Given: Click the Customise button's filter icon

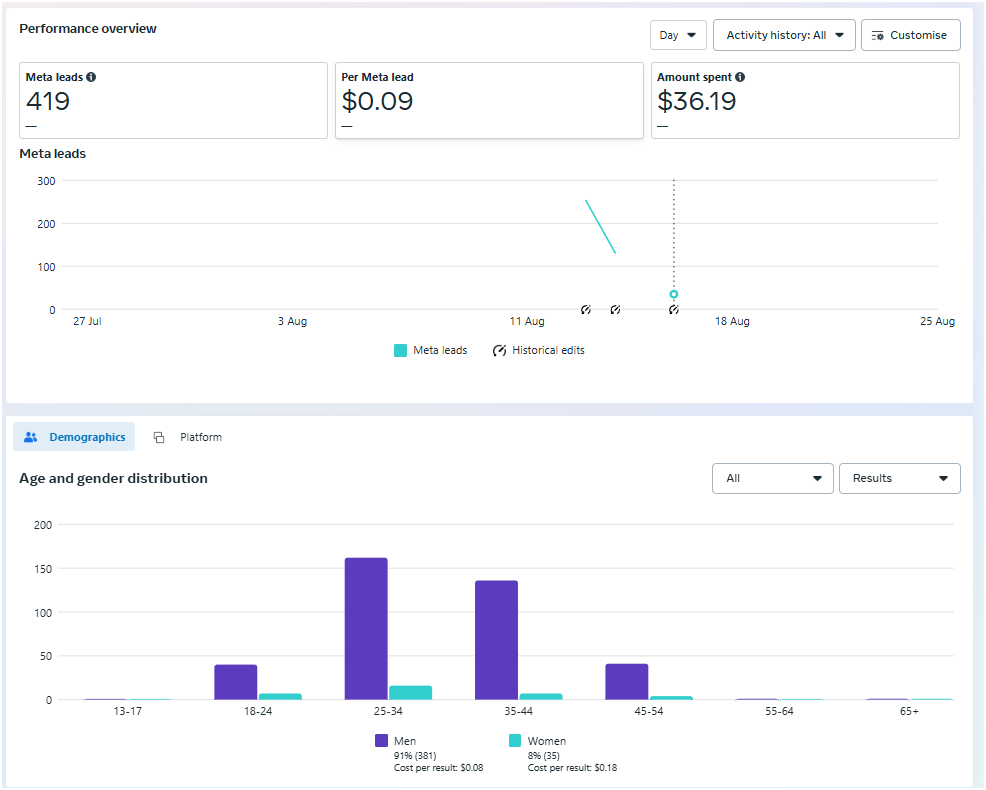Looking at the screenshot, I should [x=877, y=35].
